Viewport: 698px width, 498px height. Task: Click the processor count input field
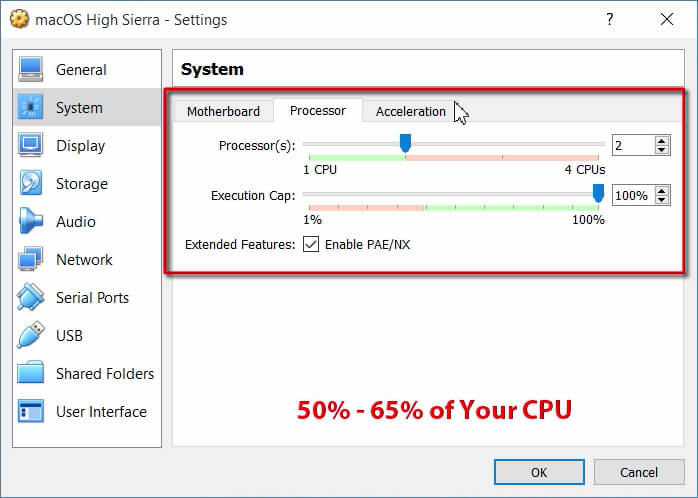click(632, 146)
